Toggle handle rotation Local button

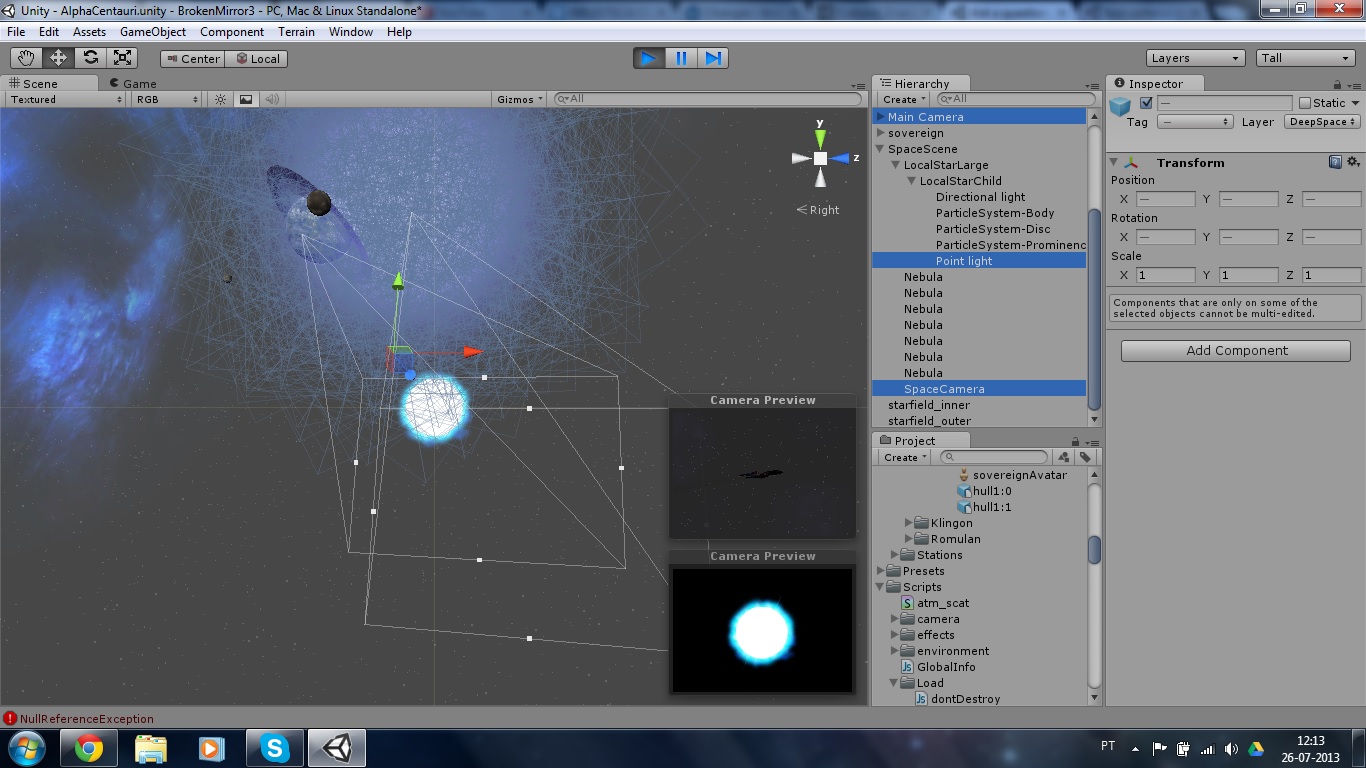click(x=257, y=59)
